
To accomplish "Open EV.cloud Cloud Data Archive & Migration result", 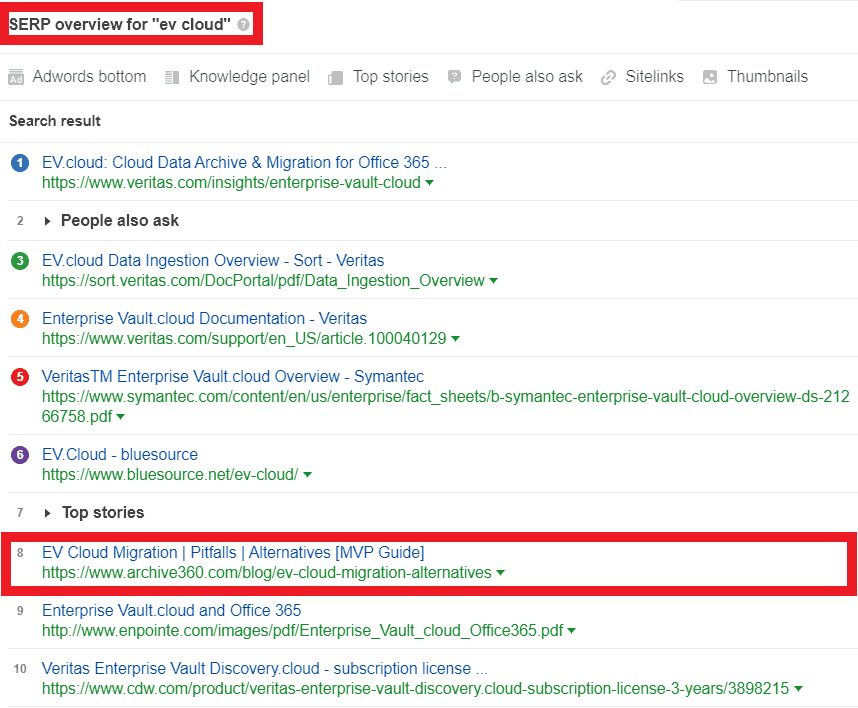I will coord(244,163).
